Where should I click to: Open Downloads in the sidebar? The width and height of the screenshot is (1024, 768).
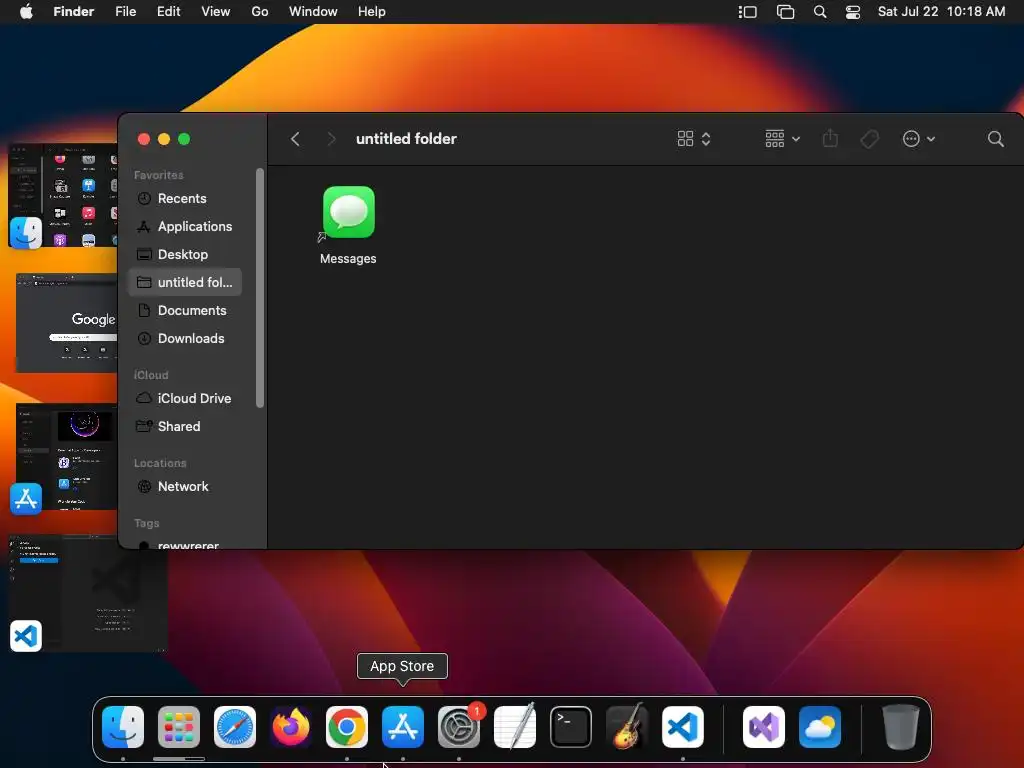pos(185,339)
